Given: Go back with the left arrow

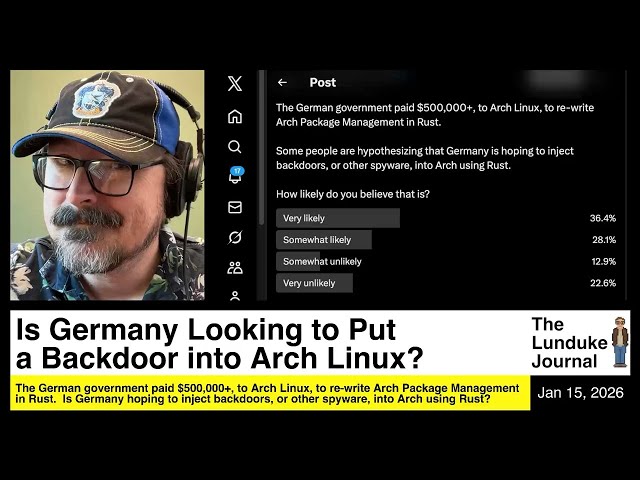Looking at the screenshot, I should click(x=282, y=82).
